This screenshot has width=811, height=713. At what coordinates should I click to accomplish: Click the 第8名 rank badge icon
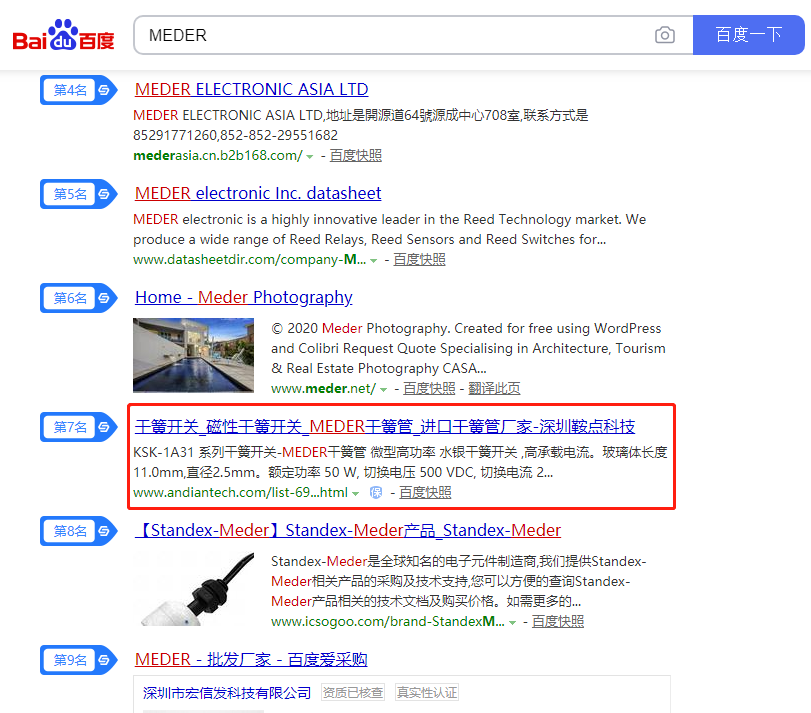coord(79,531)
